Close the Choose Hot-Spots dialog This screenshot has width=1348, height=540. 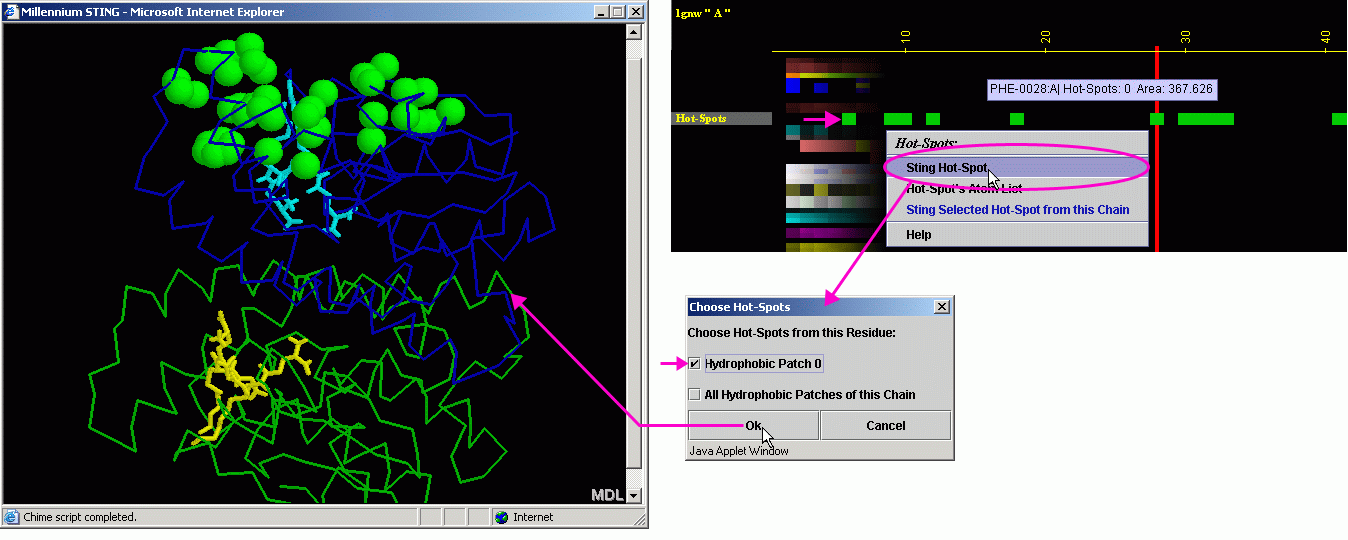coord(941,307)
